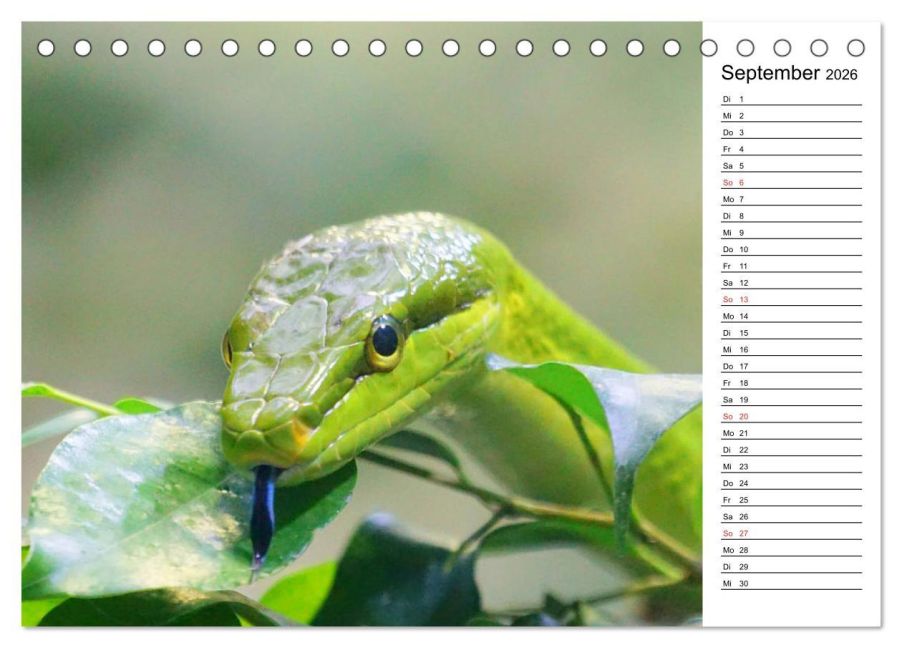Click the year "2026" in the heading

point(841,75)
